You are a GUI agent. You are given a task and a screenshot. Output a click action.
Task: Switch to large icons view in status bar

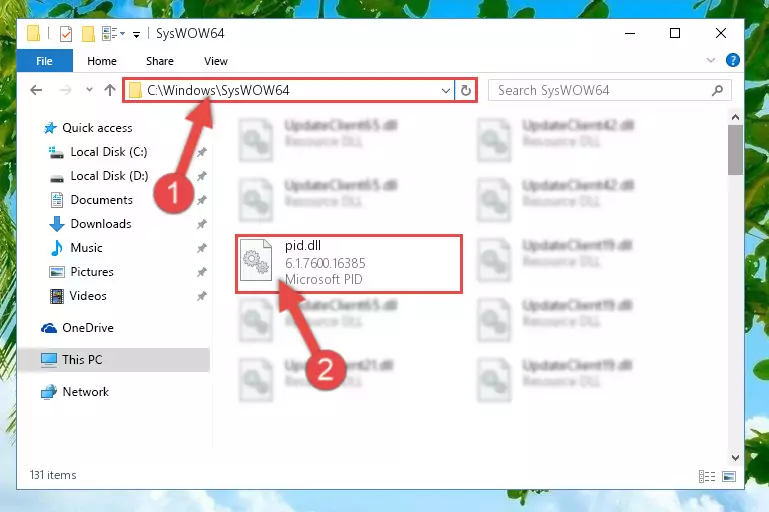[x=729, y=476]
